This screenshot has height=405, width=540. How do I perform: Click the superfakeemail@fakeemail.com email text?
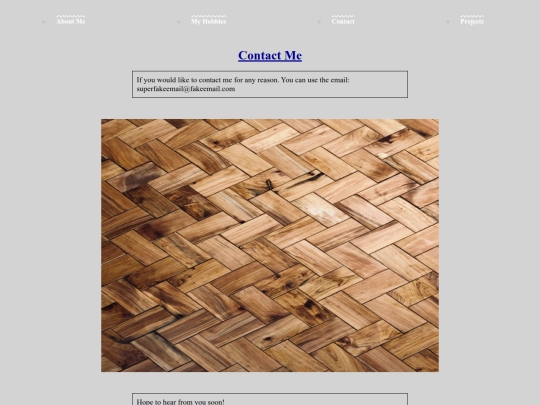(x=186, y=89)
